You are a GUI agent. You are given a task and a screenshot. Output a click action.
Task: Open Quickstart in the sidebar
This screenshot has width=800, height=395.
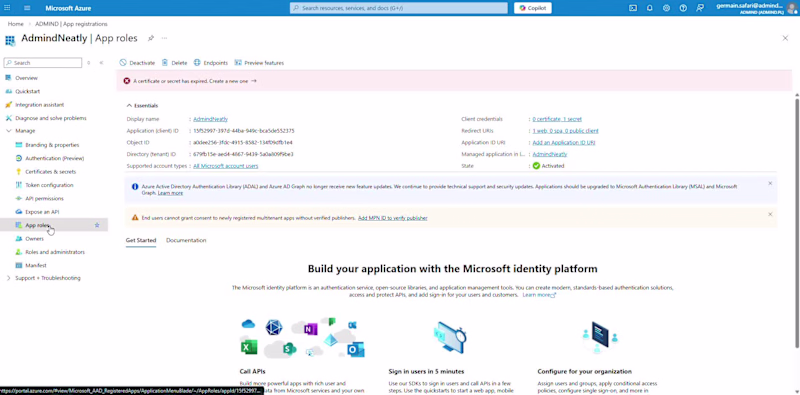point(27,91)
